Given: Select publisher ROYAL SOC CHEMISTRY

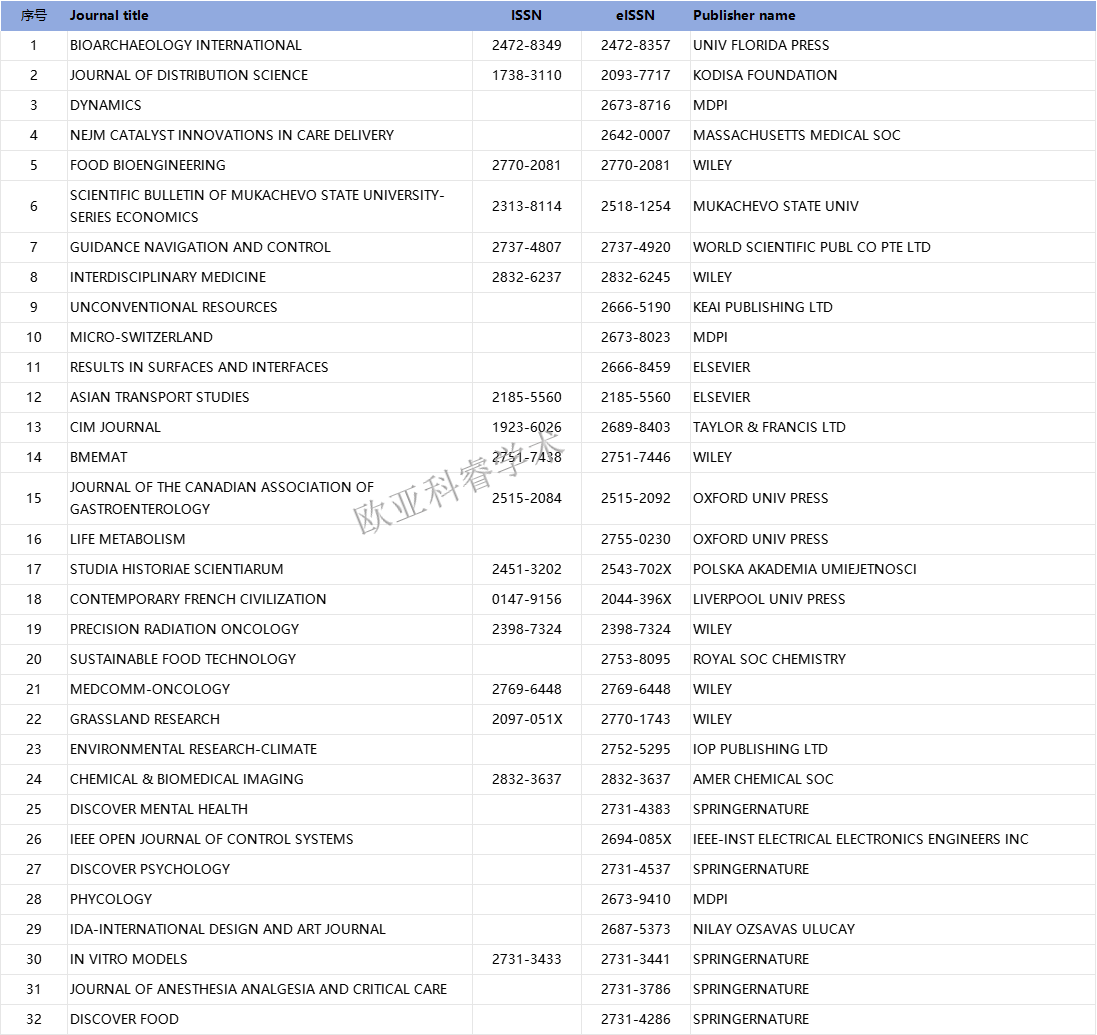Looking at the screenshot, I should pos(770,661).
